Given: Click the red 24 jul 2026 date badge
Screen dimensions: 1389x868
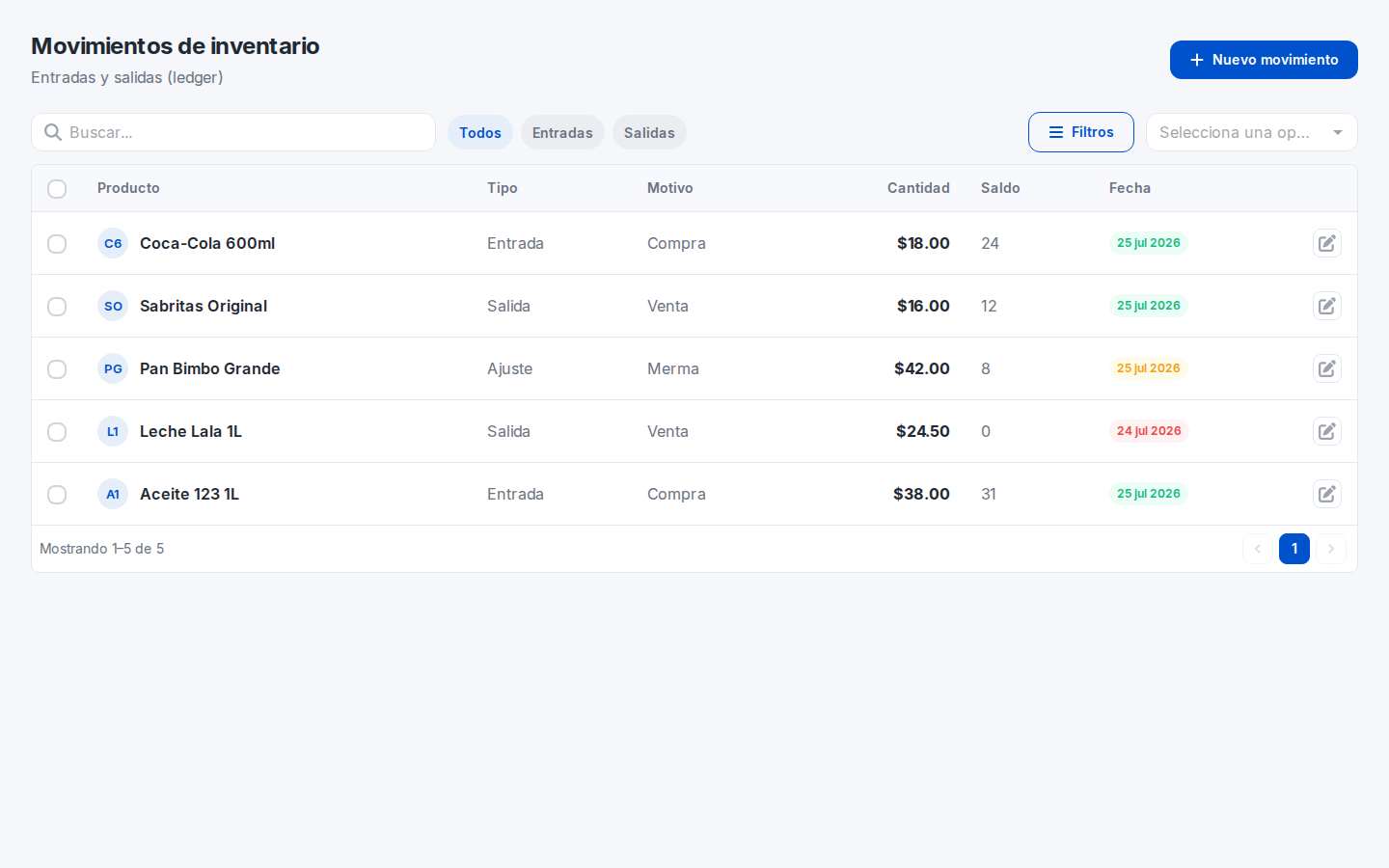Looking at the screenshot, I should coord(1149,431).
